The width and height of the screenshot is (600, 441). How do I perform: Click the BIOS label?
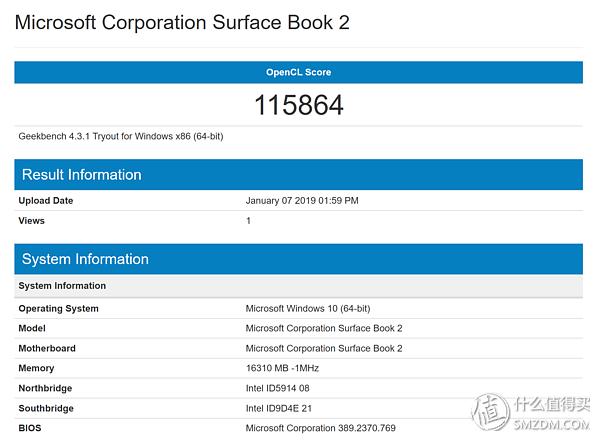point(30,428)
